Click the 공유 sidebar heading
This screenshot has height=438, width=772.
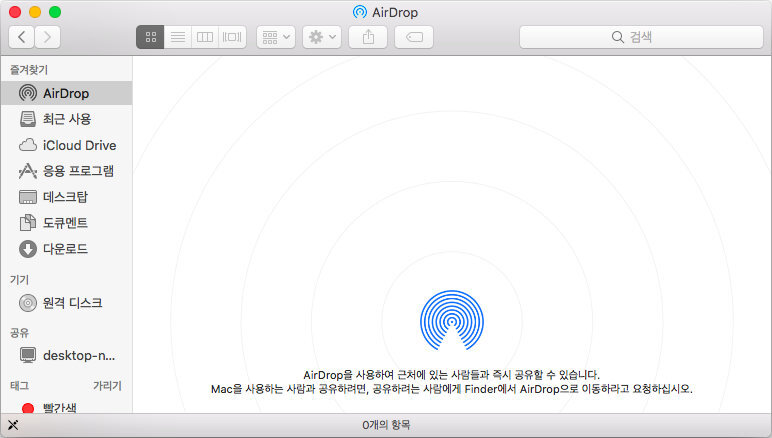pyautogui.click(x=19, y=333)
